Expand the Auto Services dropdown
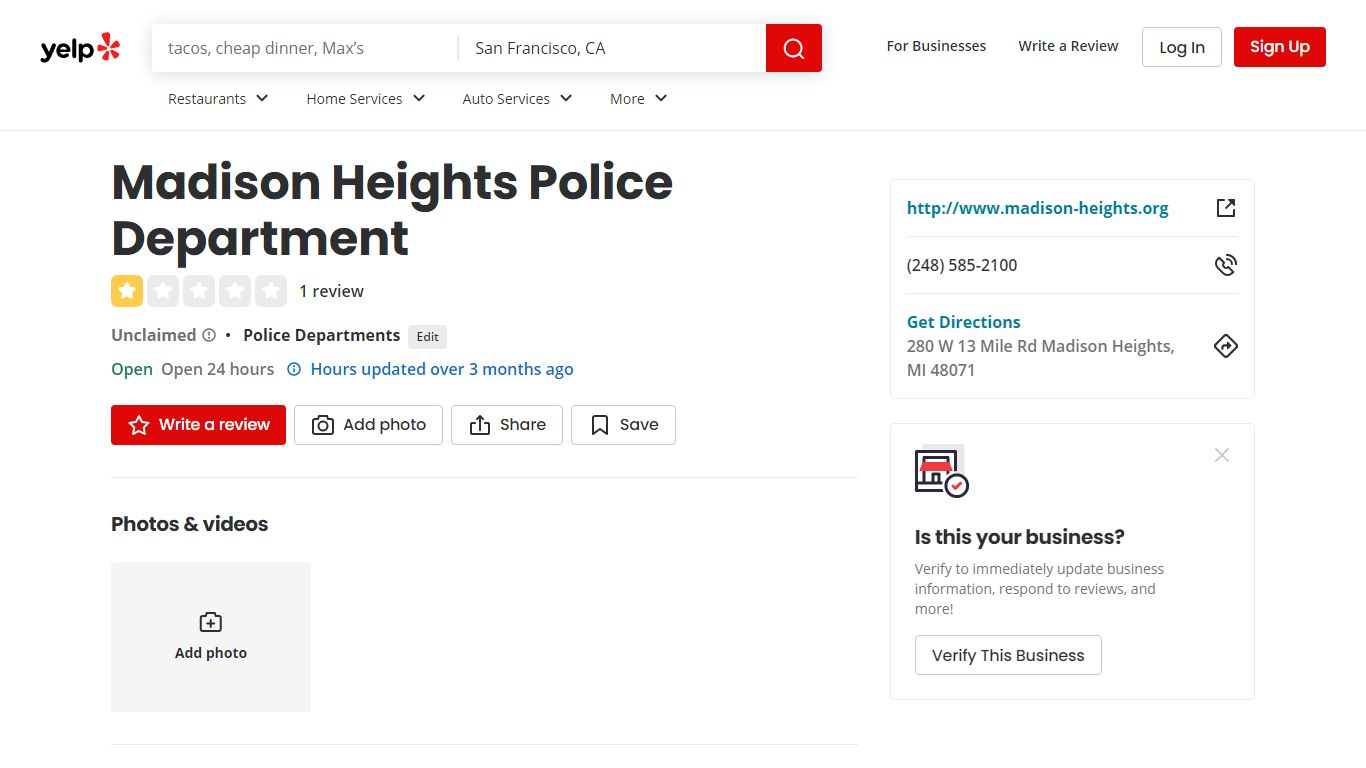This screenshot has width=1366, height=768. 517,98
